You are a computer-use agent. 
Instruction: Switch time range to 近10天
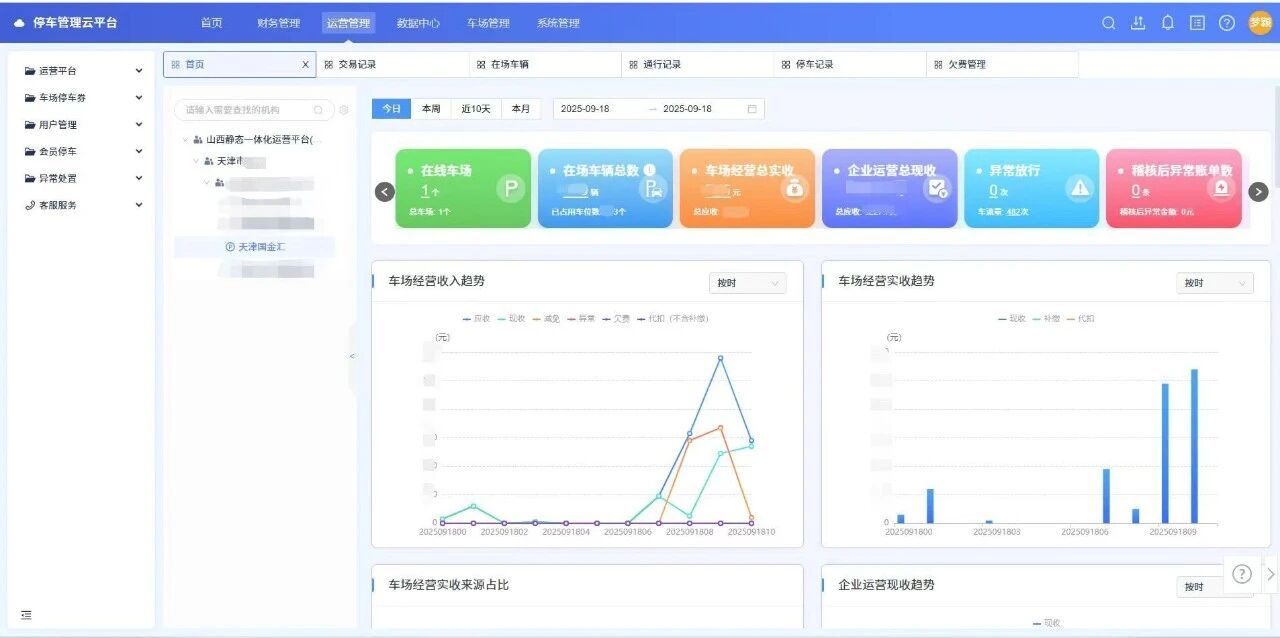tap(475, 109)
